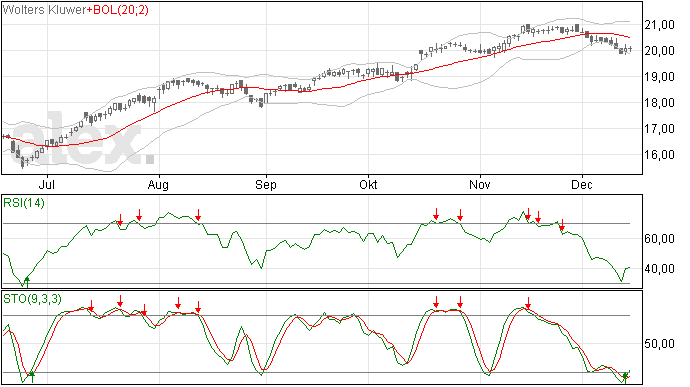Click the 21,00 price axis value
This screenshot has height=387, width=690.
tap(660, 25)
